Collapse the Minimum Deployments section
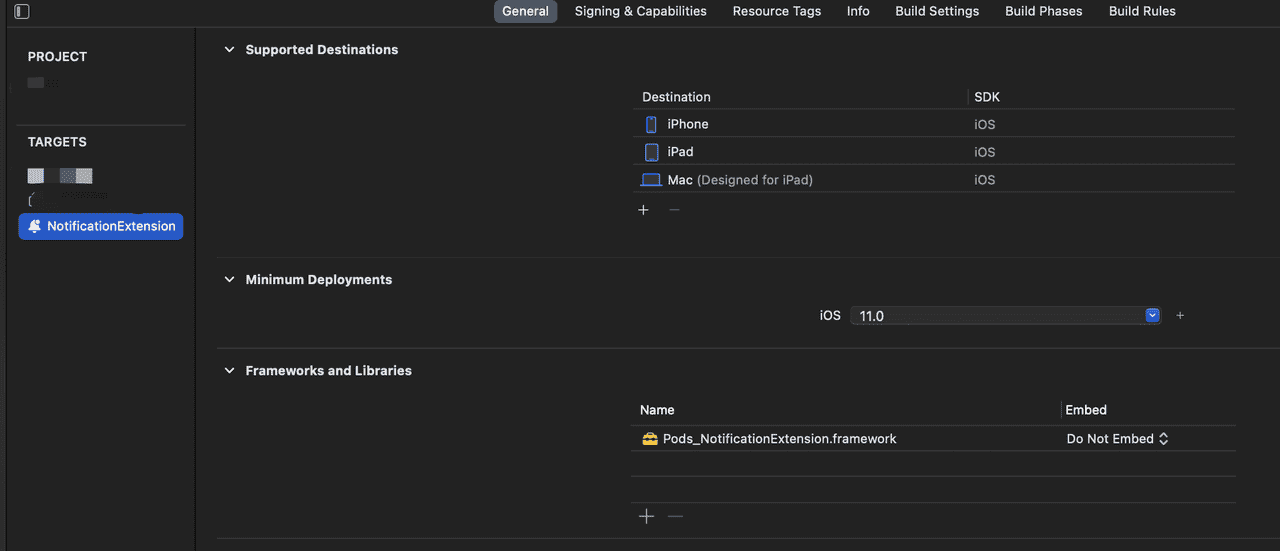This screenshot has width=1280, height=551. (229, 280)
